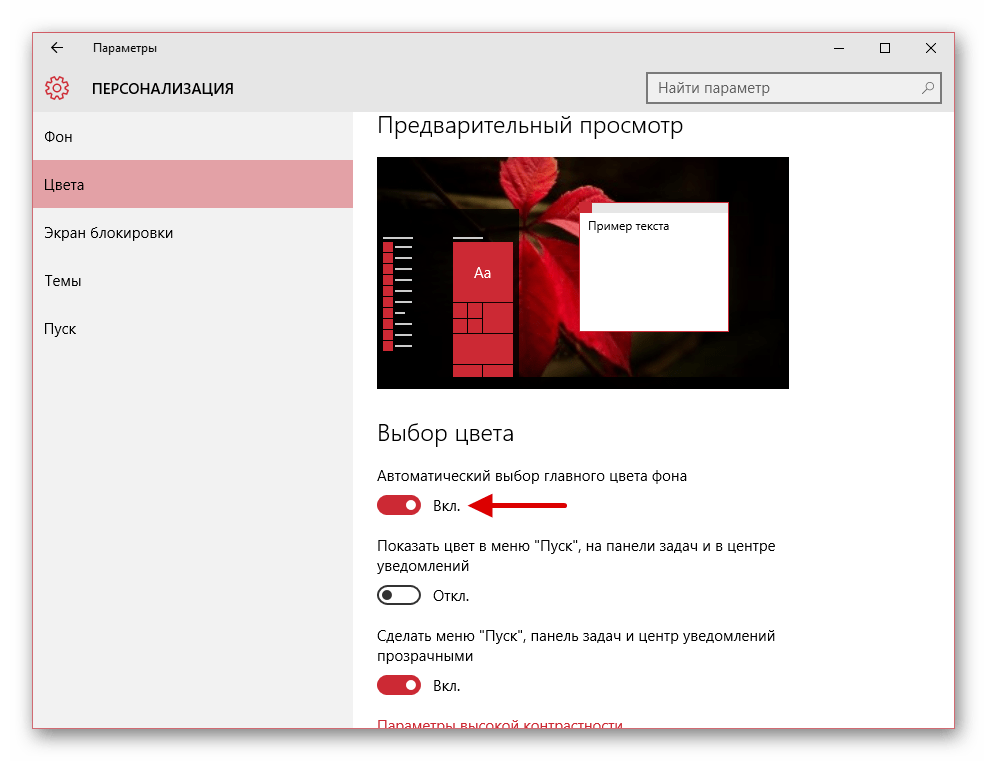Click the "Пример текста" sample window

tap(654, 270)
